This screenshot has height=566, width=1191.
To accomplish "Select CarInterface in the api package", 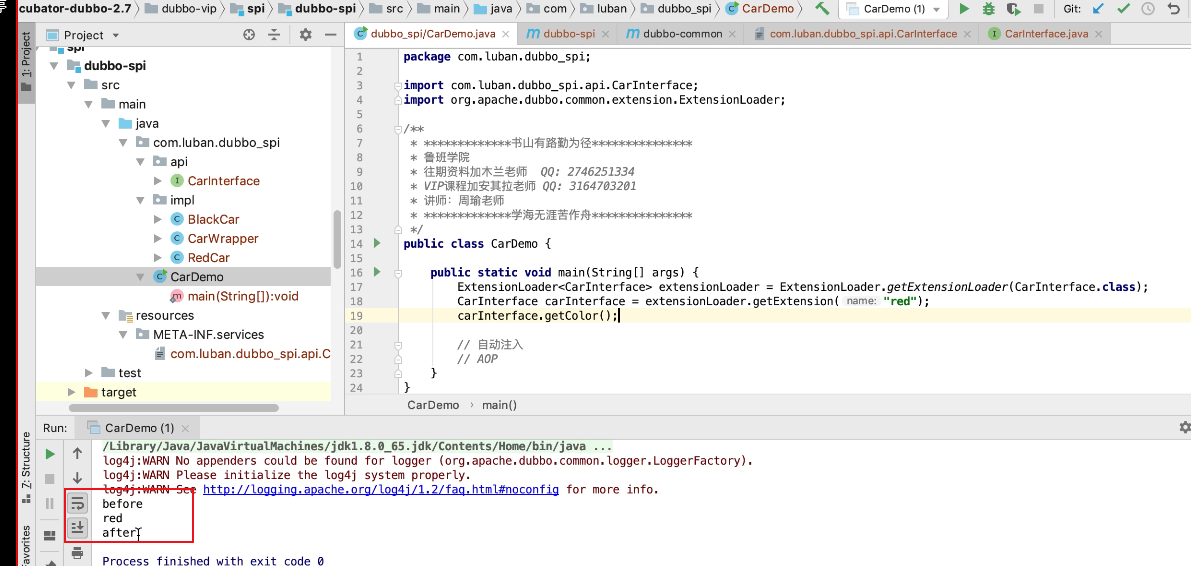I will click(223, 181).
